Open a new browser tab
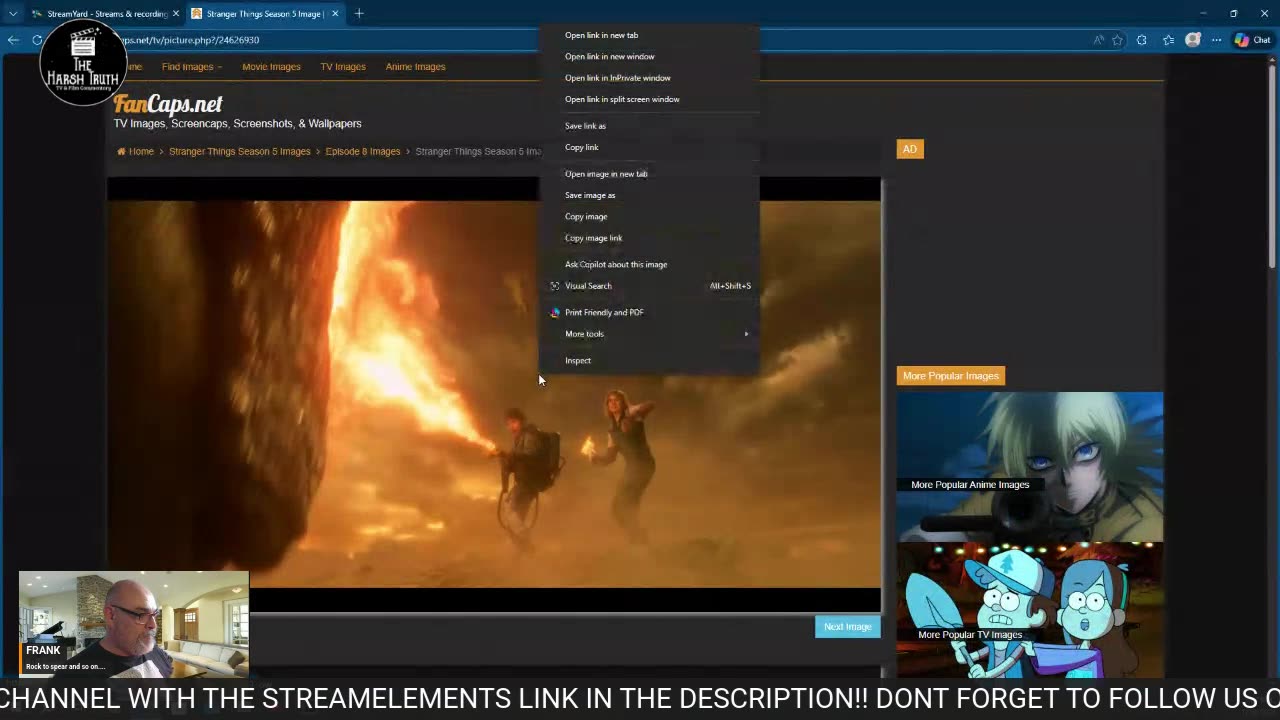The image size is (1280, 720). point(359,14)
